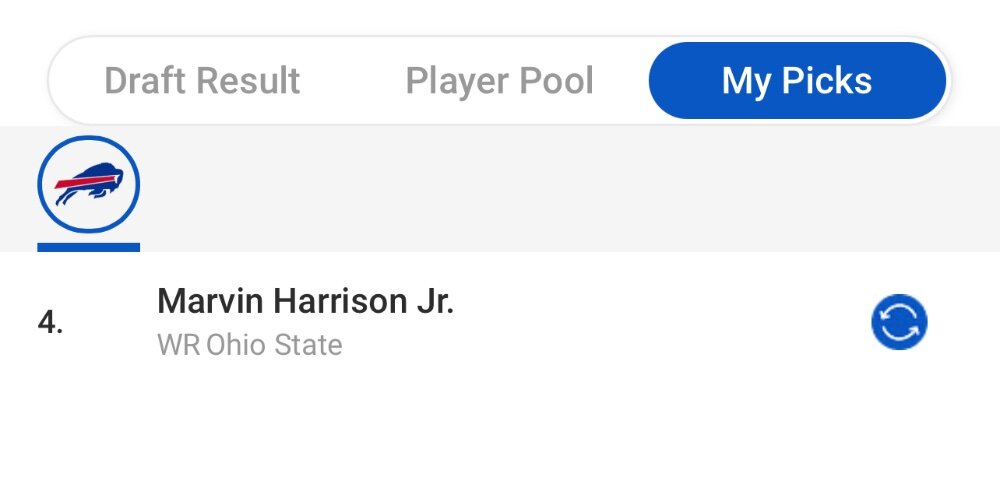Image resolution: width=1000 pixels, height=498 pixels.
Task: Click the swap pick icon for Marvin Harrison Jr.
Action: (x=899, y=322)
